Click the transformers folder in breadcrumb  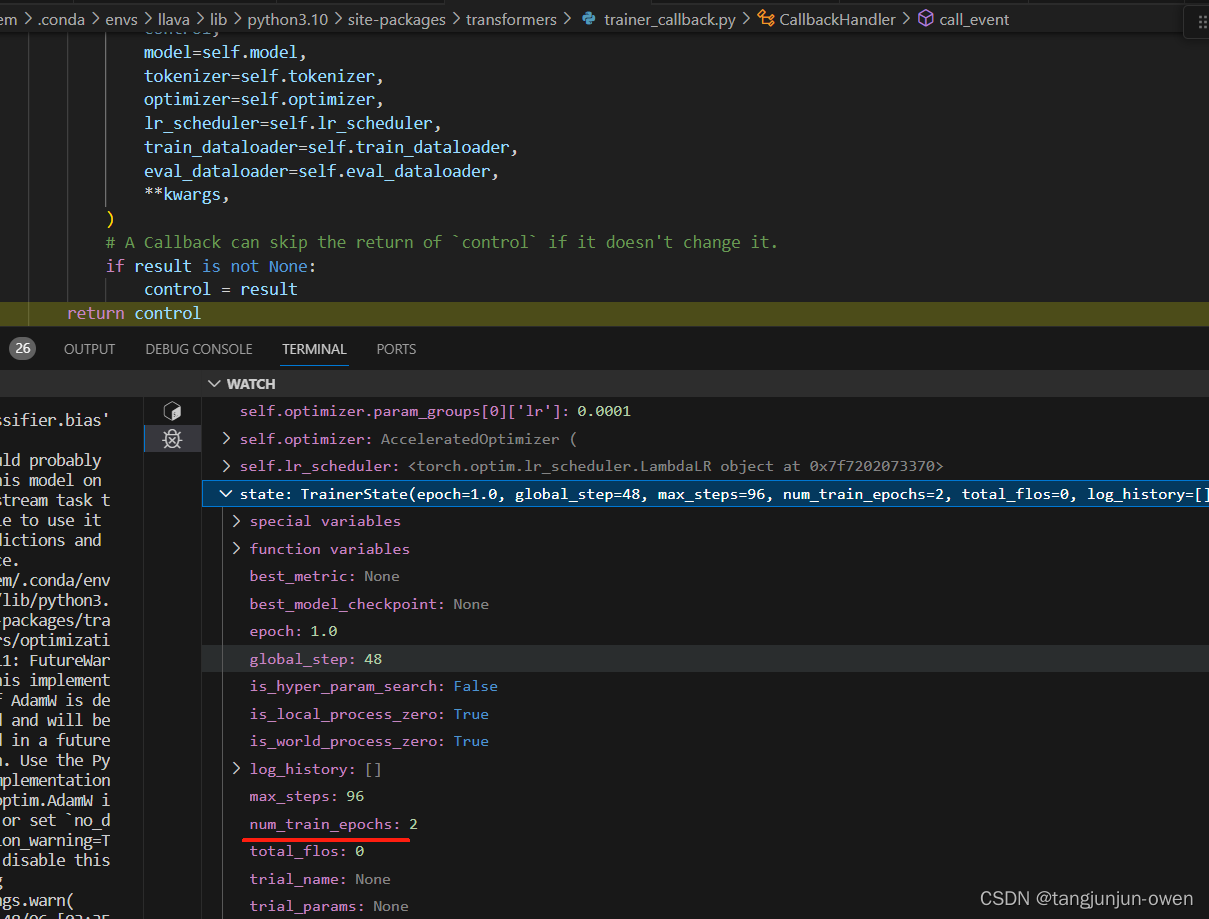[x=513, y=19]
